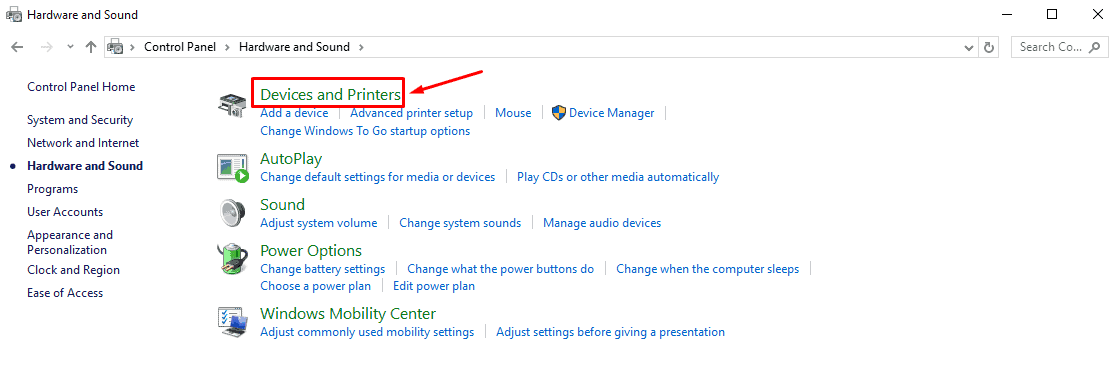Click the Sound speaker icon
Image resolution: width=1114 pixels, height=391 pixels.
click(232, 213)
